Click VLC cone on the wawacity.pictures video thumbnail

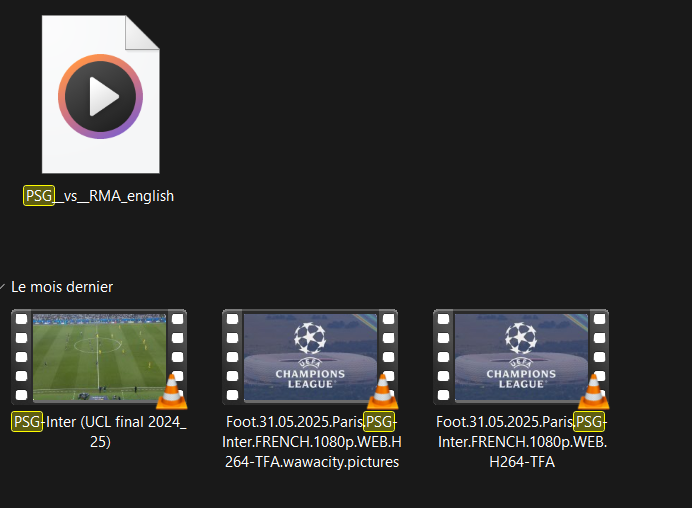point(383,391)
